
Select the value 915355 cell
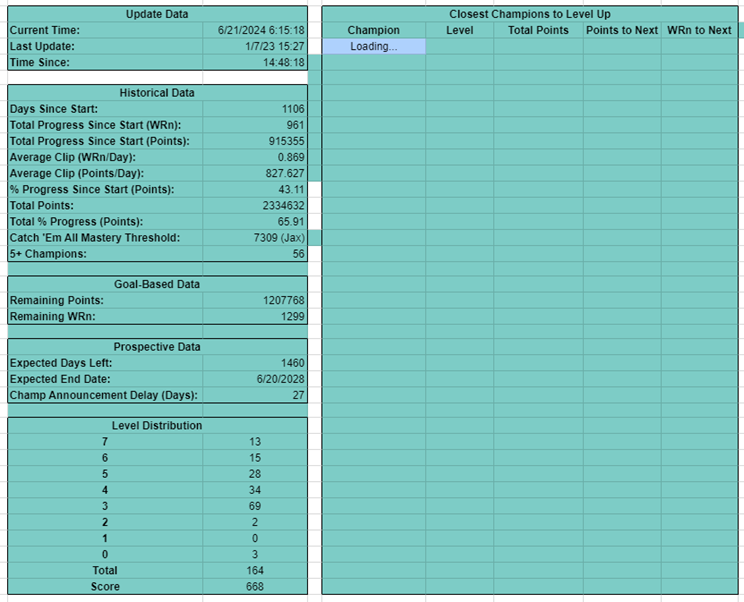[x=255, y=141]
